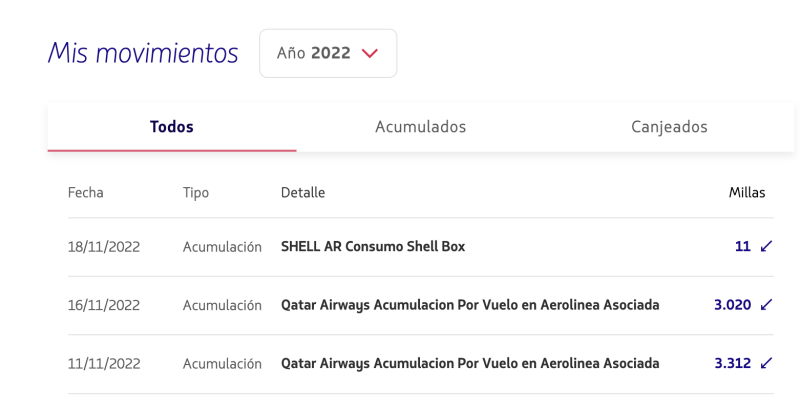Click the Detalle column header

(303, 192)
